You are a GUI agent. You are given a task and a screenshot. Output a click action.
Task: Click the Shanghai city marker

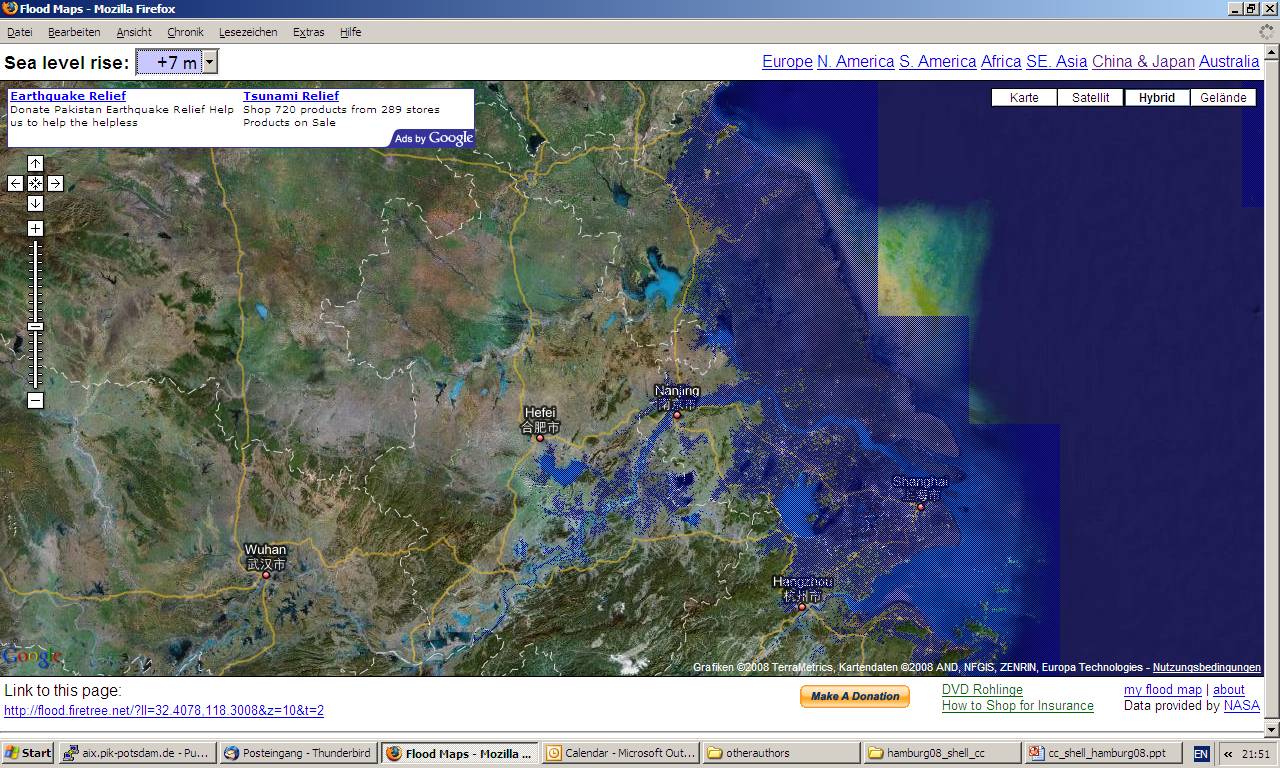(921, 507)
